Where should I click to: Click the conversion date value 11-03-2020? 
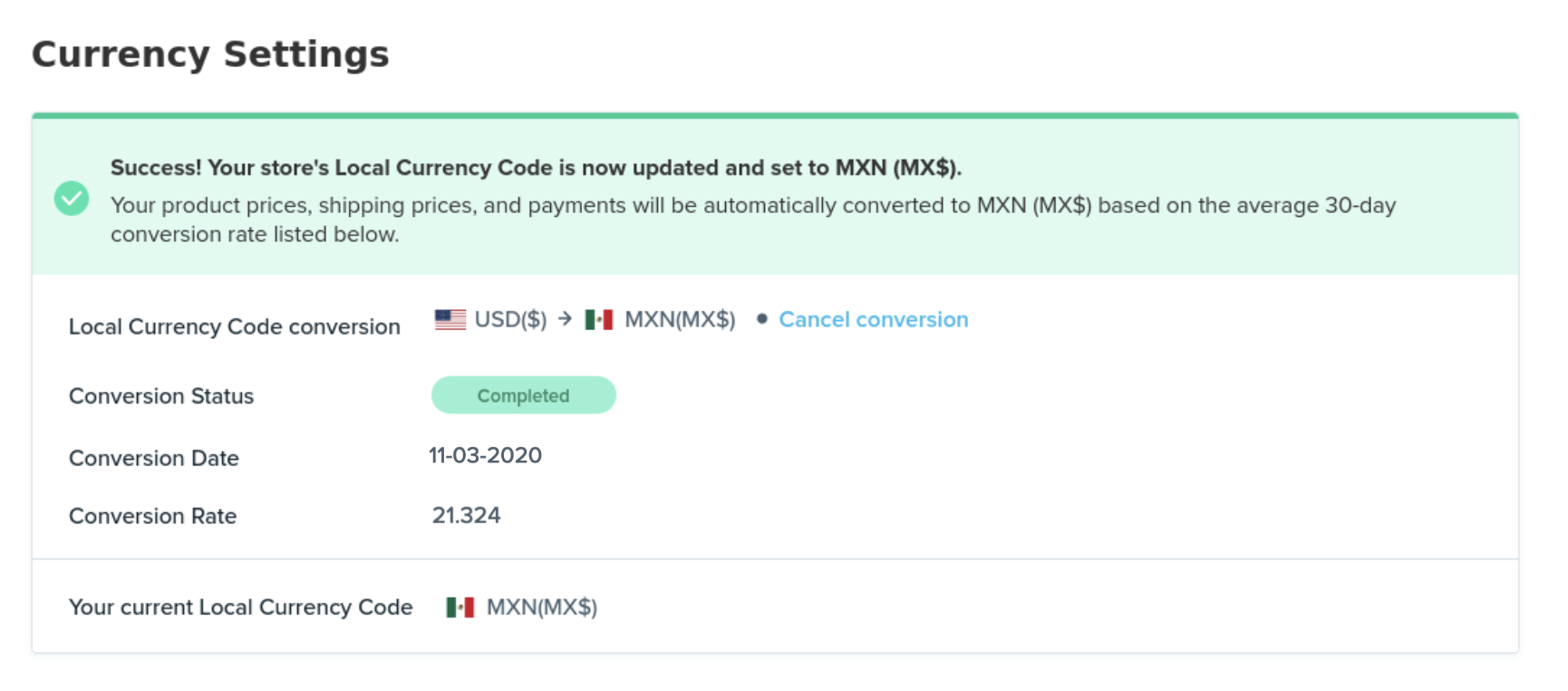485,455
